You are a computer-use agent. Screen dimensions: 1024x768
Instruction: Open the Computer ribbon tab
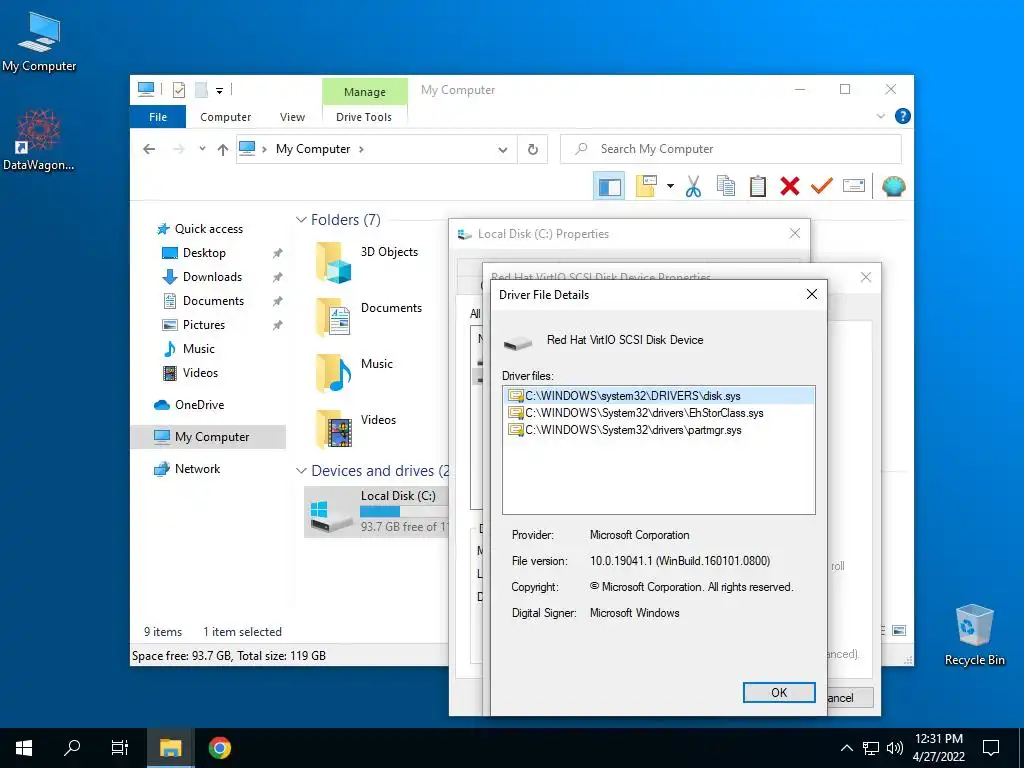click(x=225, y=117)
